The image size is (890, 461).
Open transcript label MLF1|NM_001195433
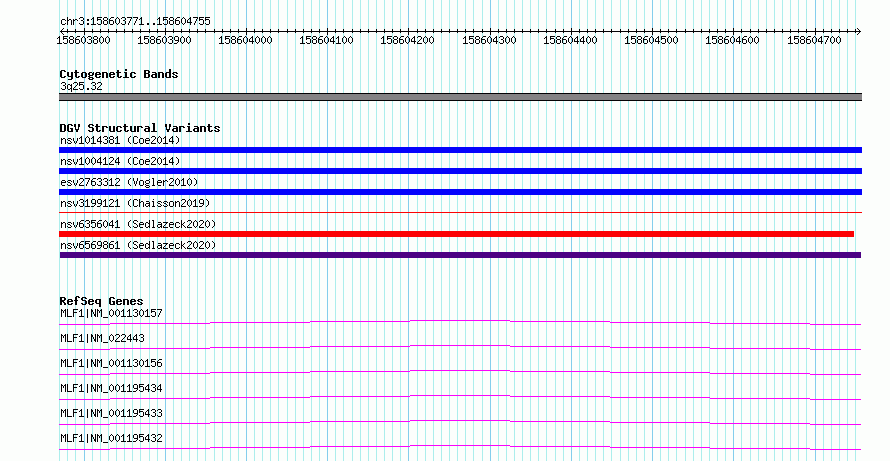pos(111,413)
